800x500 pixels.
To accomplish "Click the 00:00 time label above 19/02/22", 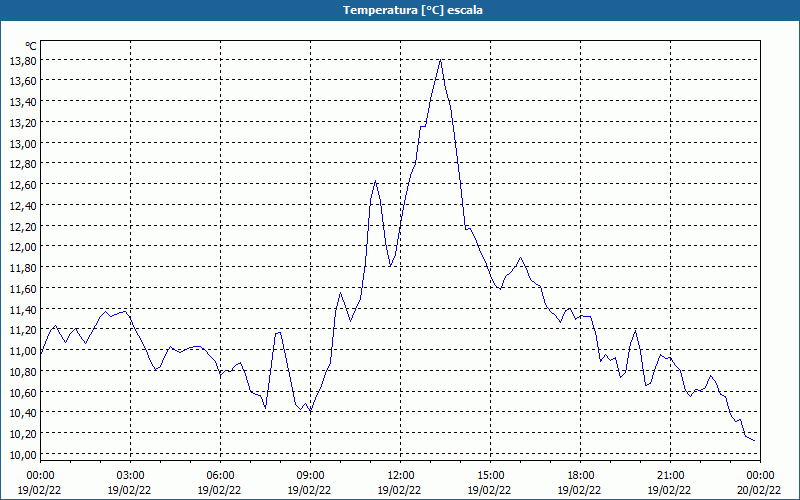I will tap(40, 476).
